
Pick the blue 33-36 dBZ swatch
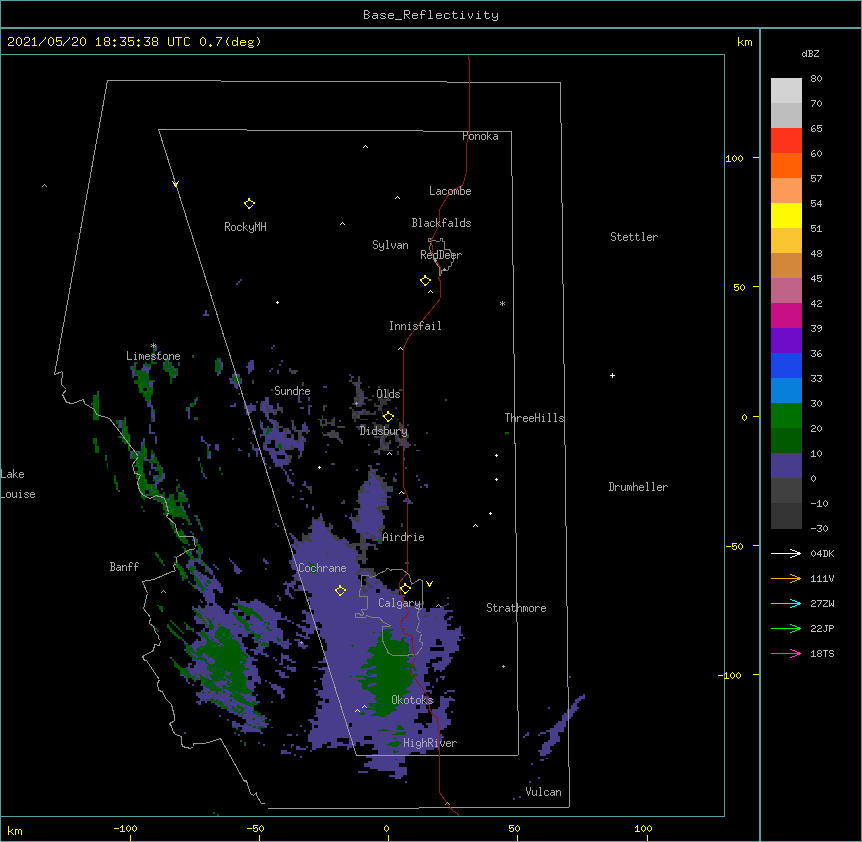(x=786, y=365)
